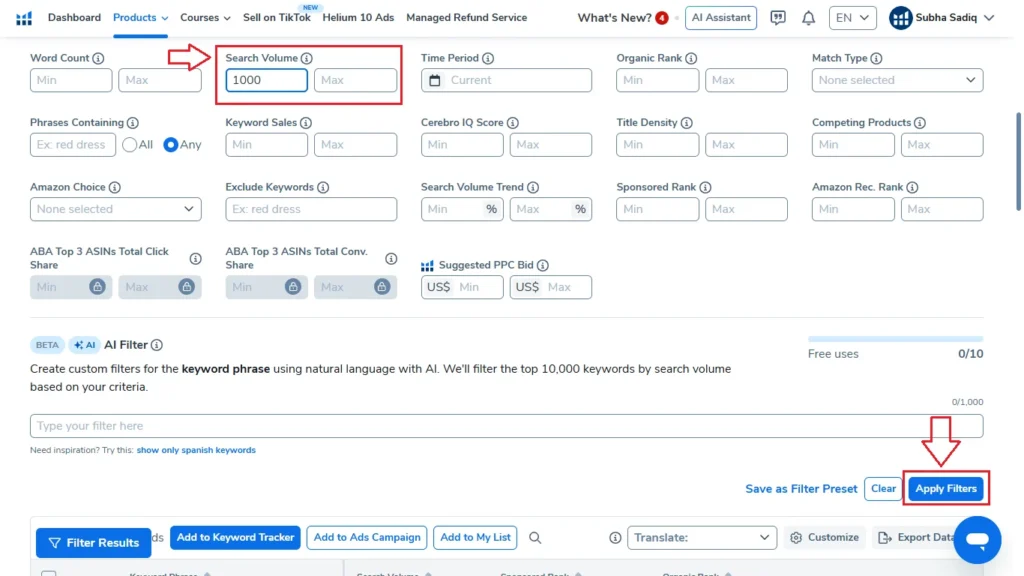Open the Sell on TikTok menu item

(275, 17)
